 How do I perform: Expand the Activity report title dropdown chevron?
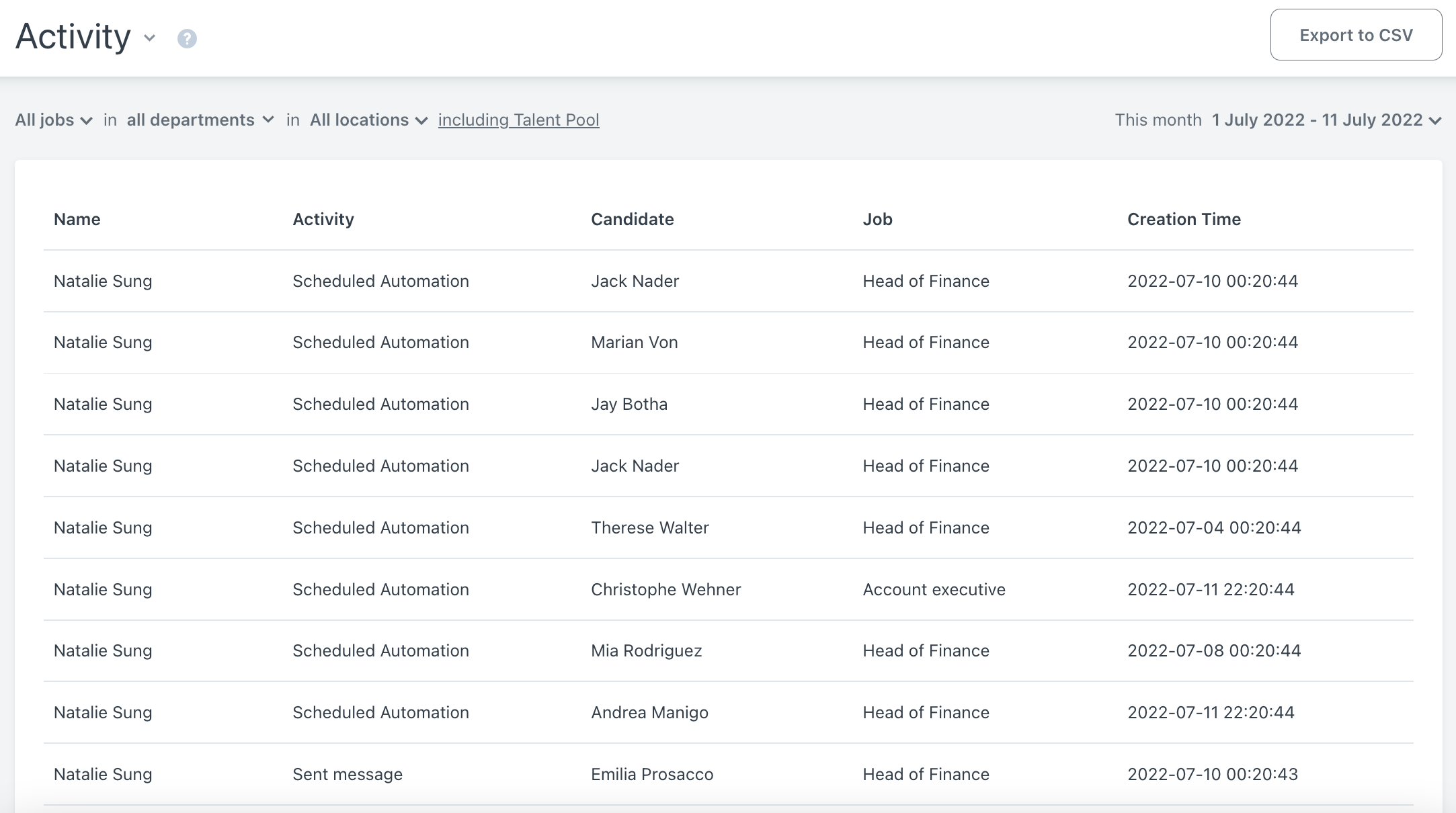(150, 38)
